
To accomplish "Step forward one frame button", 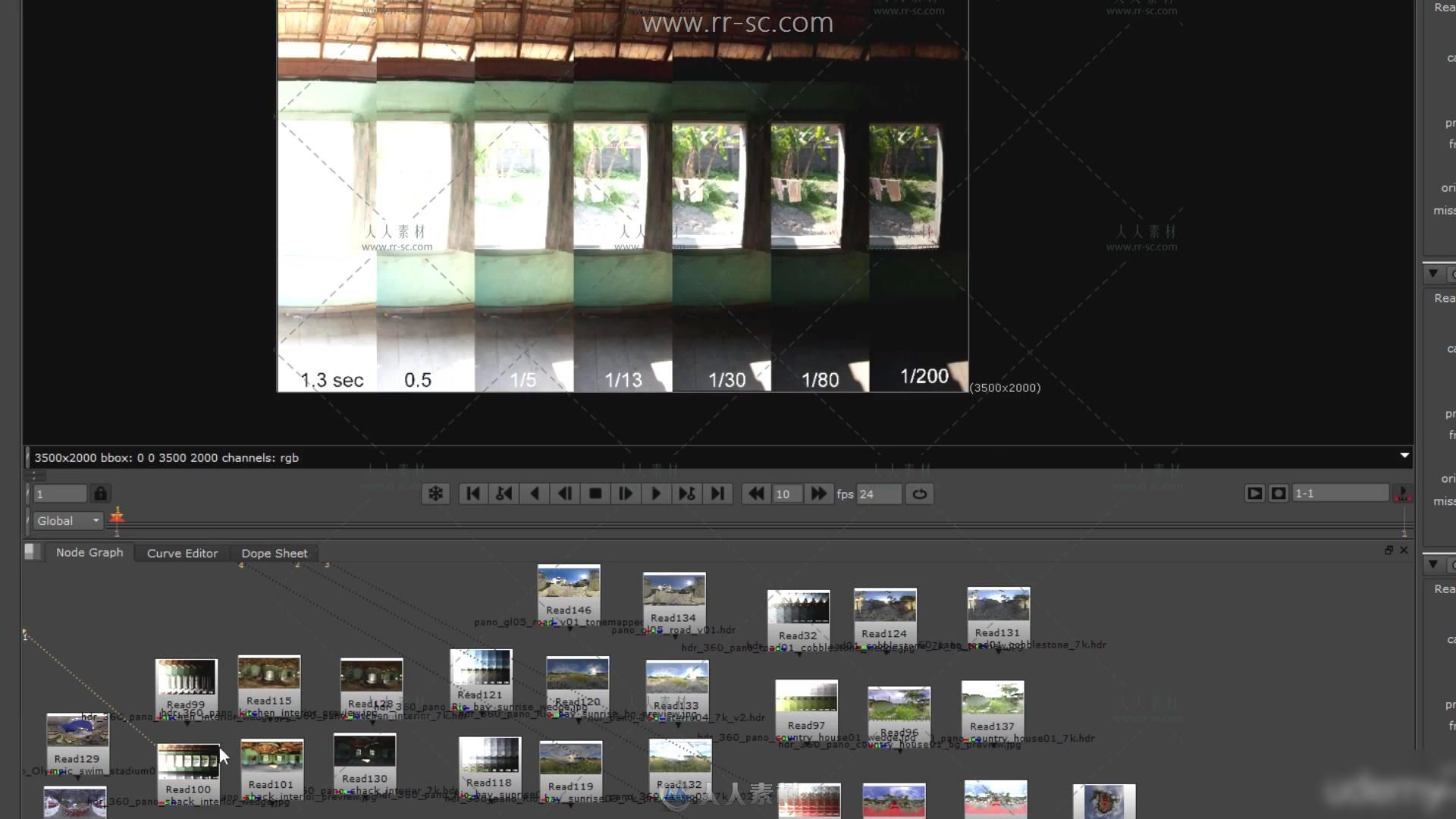I will coord(626,494).
